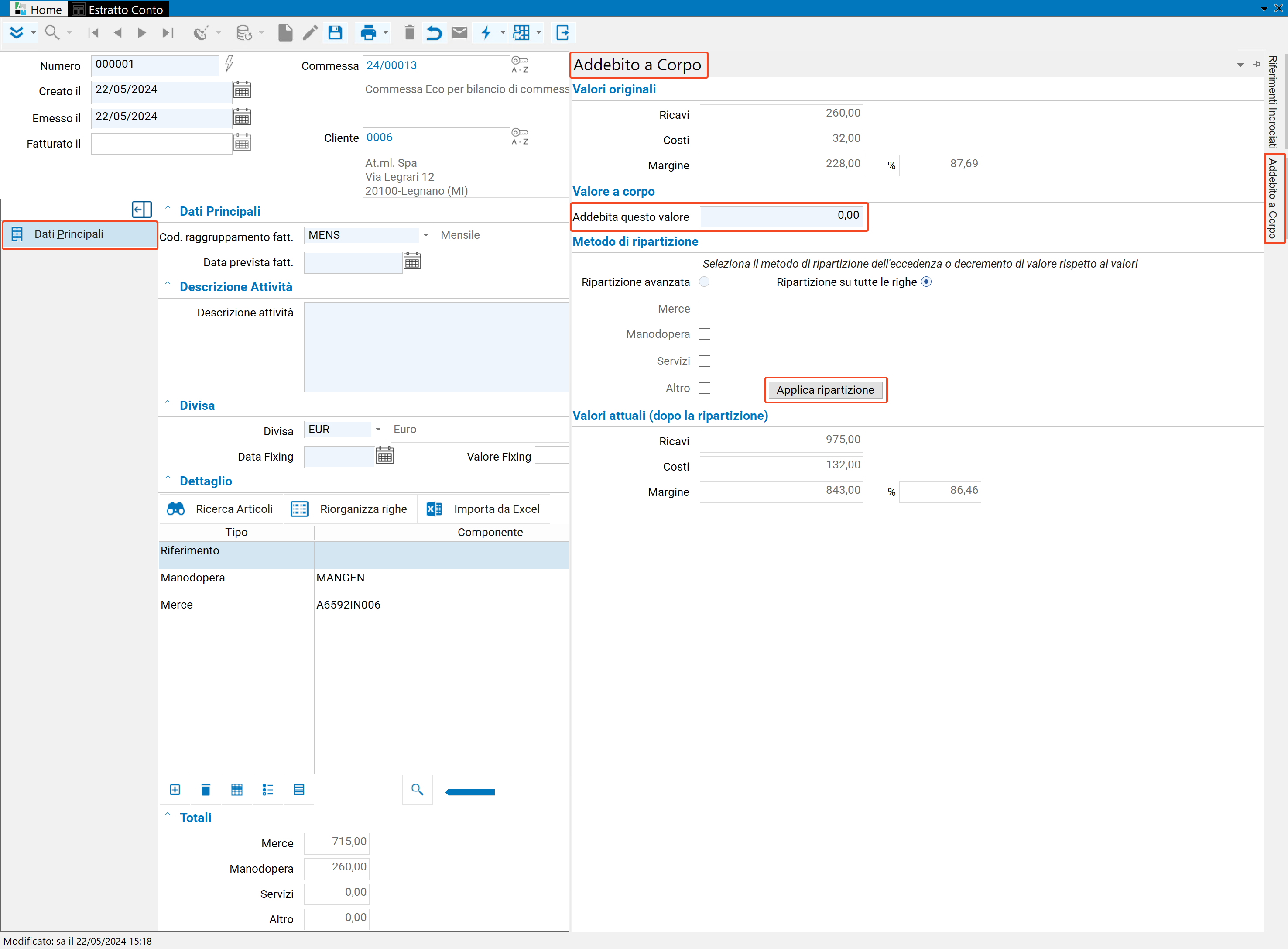Click the blue horizontal scroll slider below grid

(470, 792)
